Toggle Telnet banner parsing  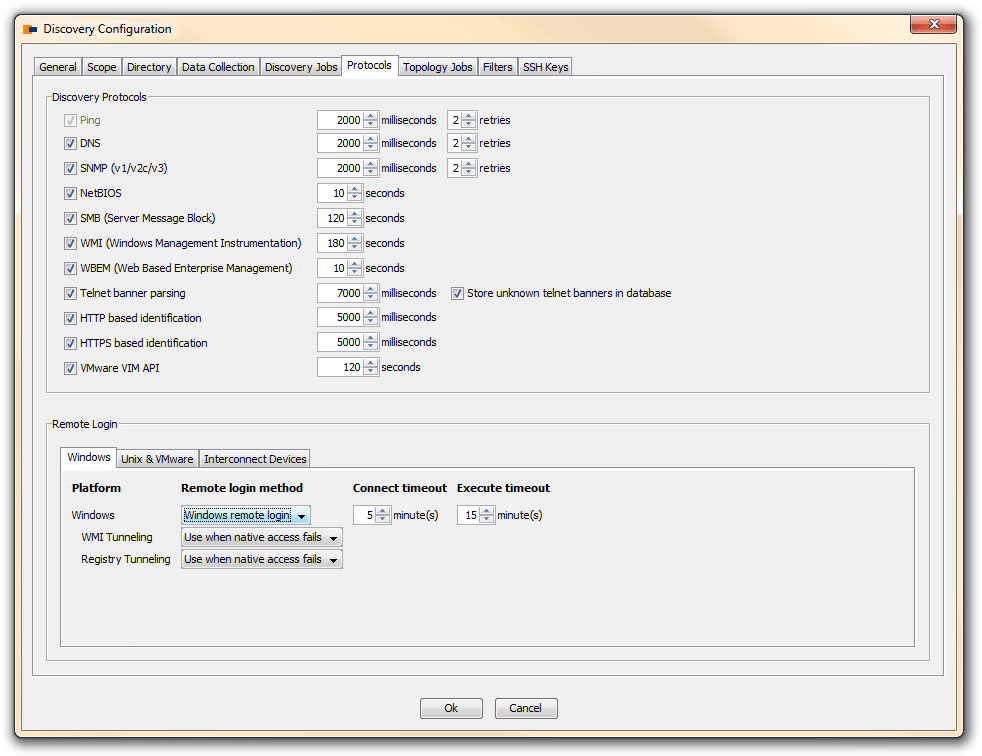[x=70, y=293]
